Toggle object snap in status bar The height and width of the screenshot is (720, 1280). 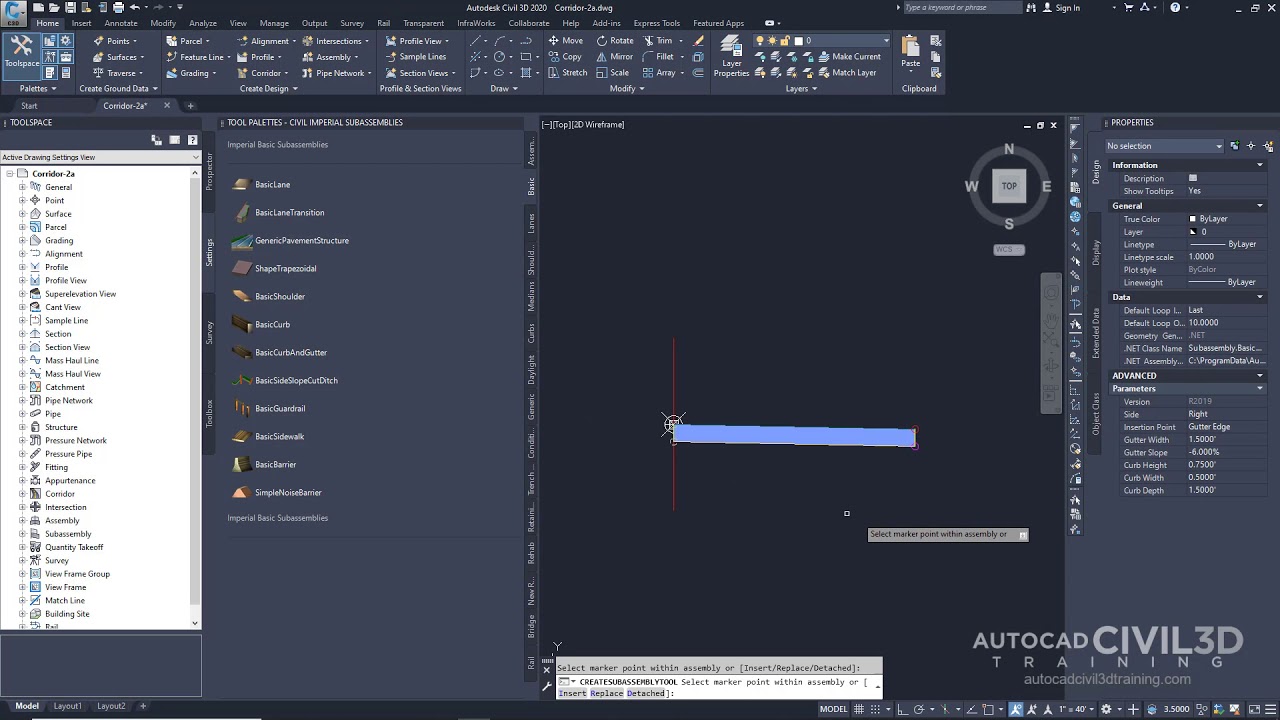tap(988, 709)
